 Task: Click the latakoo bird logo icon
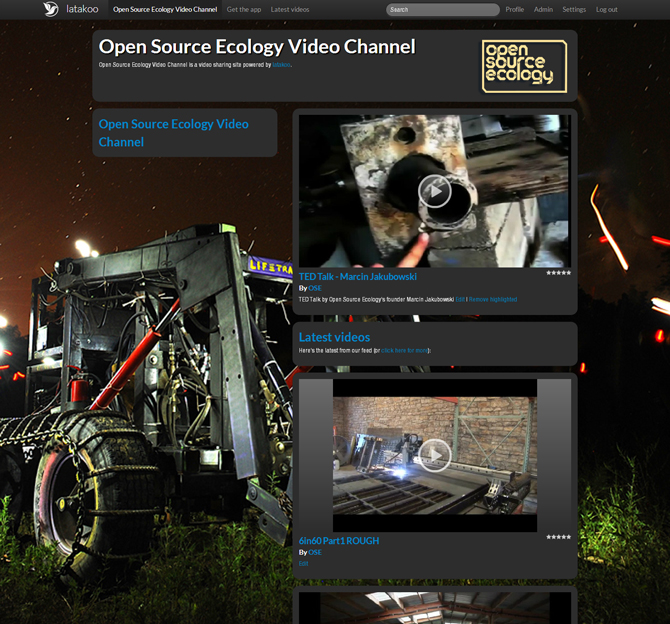pyautogui.click(x=51, y=9)
